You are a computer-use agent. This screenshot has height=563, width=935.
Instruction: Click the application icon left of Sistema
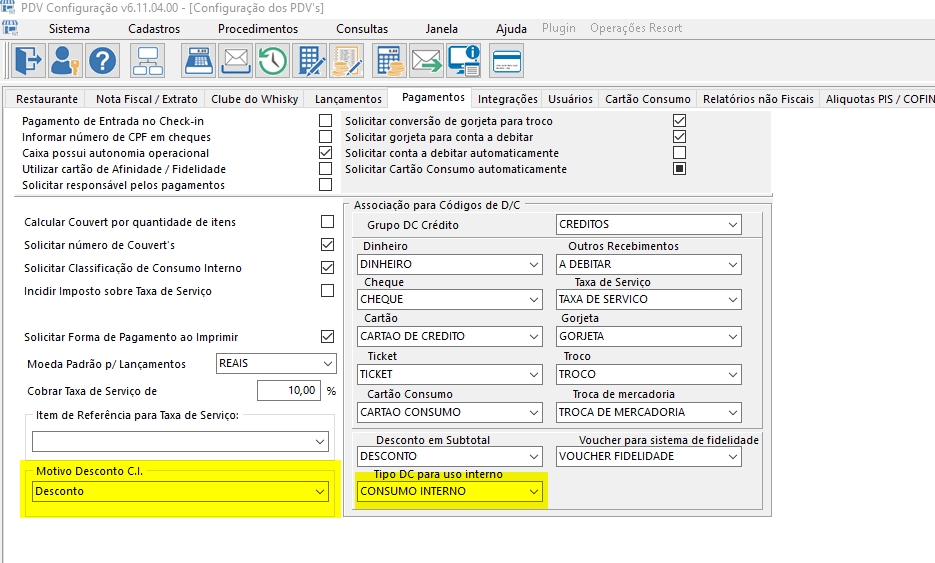point(10,28)
